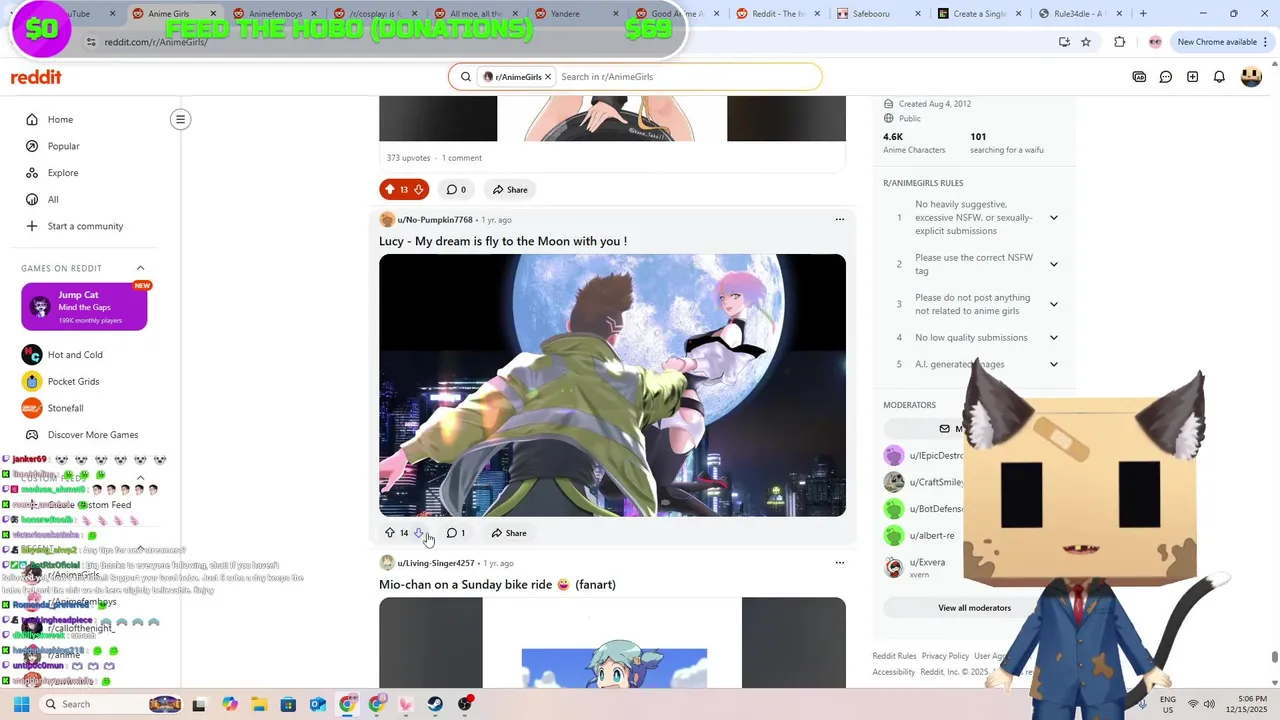Open u/EpicDestro moderator avatar
This screenshot has height=720, width=1280.
pyautogui.click(x=894, y=456)
